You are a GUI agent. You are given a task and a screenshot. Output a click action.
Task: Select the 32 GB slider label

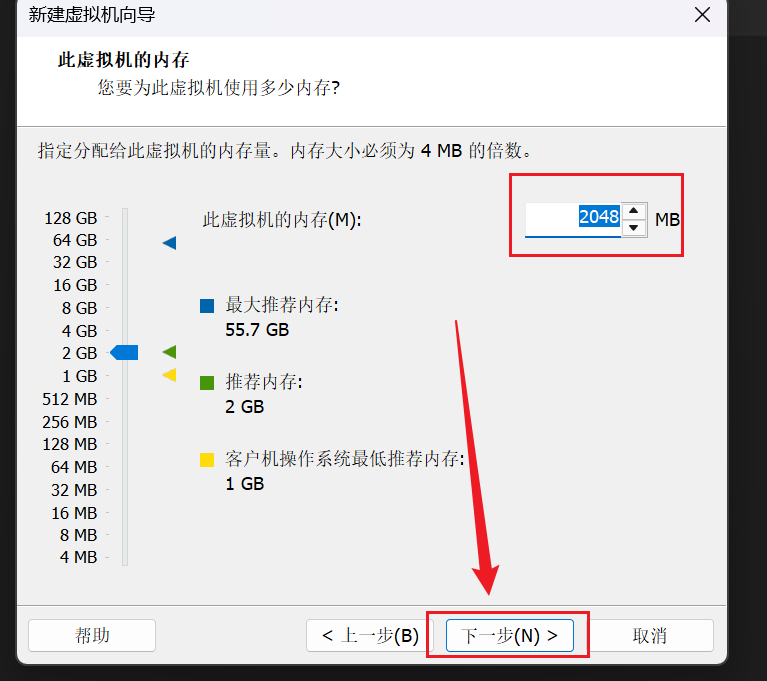click(x=75, y=262)
